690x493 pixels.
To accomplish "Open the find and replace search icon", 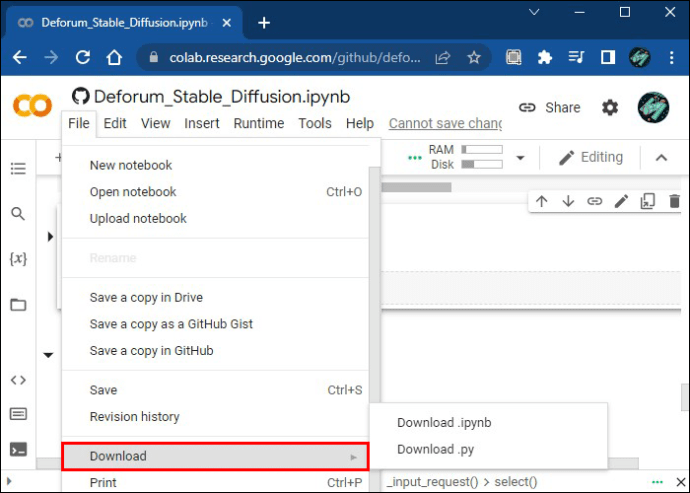I will 18,213.
